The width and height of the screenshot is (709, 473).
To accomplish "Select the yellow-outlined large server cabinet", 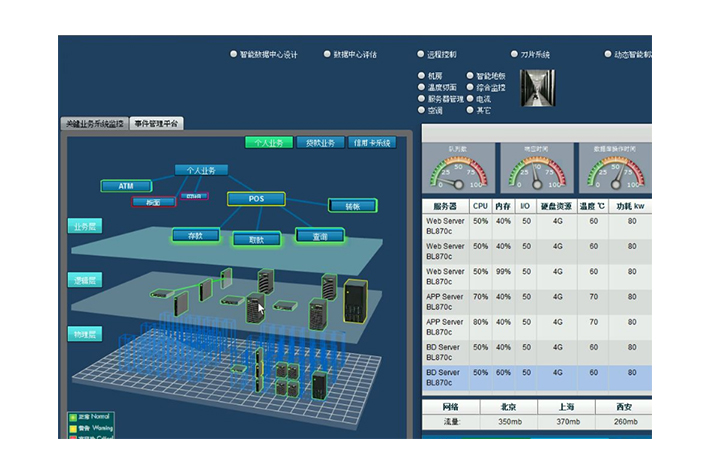I will 355,302.
